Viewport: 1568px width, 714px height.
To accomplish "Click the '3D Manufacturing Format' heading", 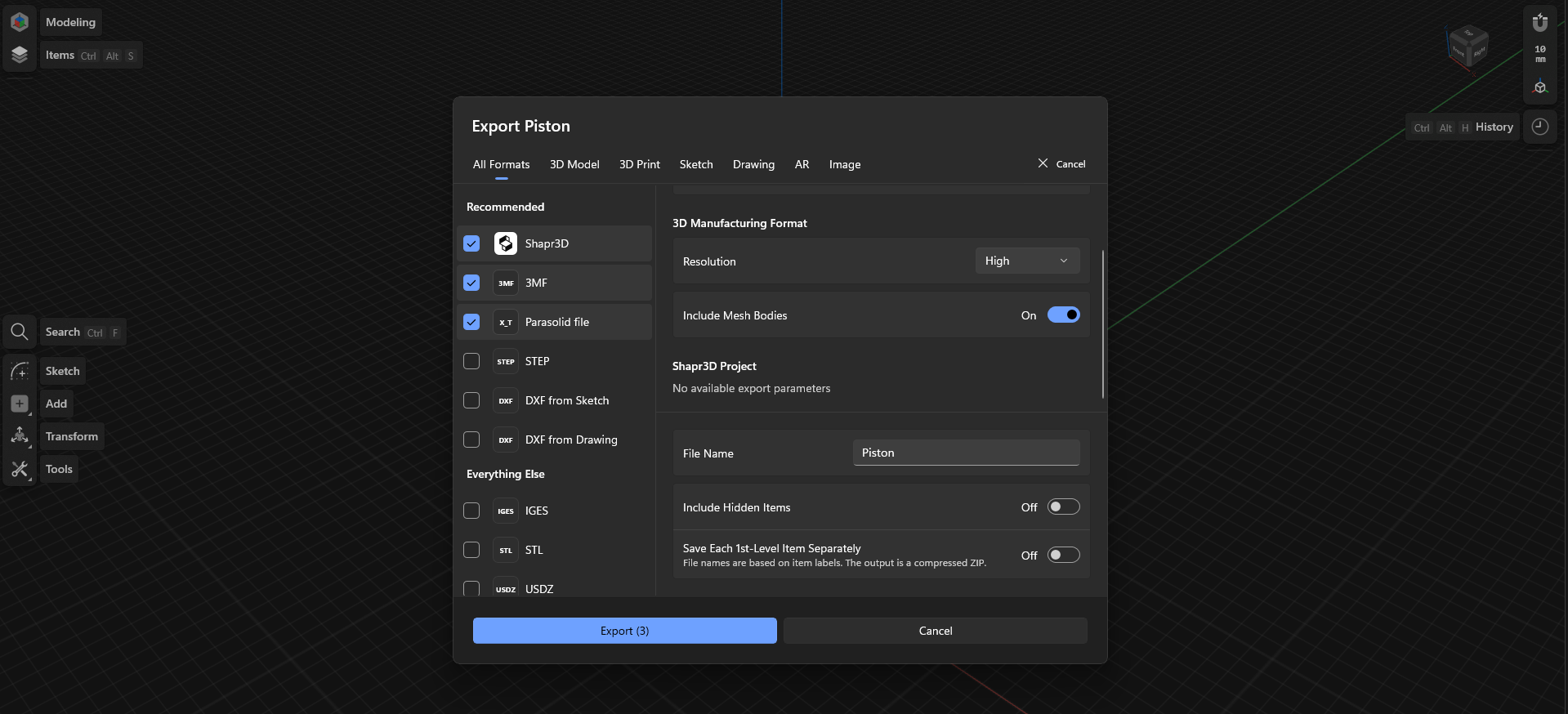I will coord(739,223).
